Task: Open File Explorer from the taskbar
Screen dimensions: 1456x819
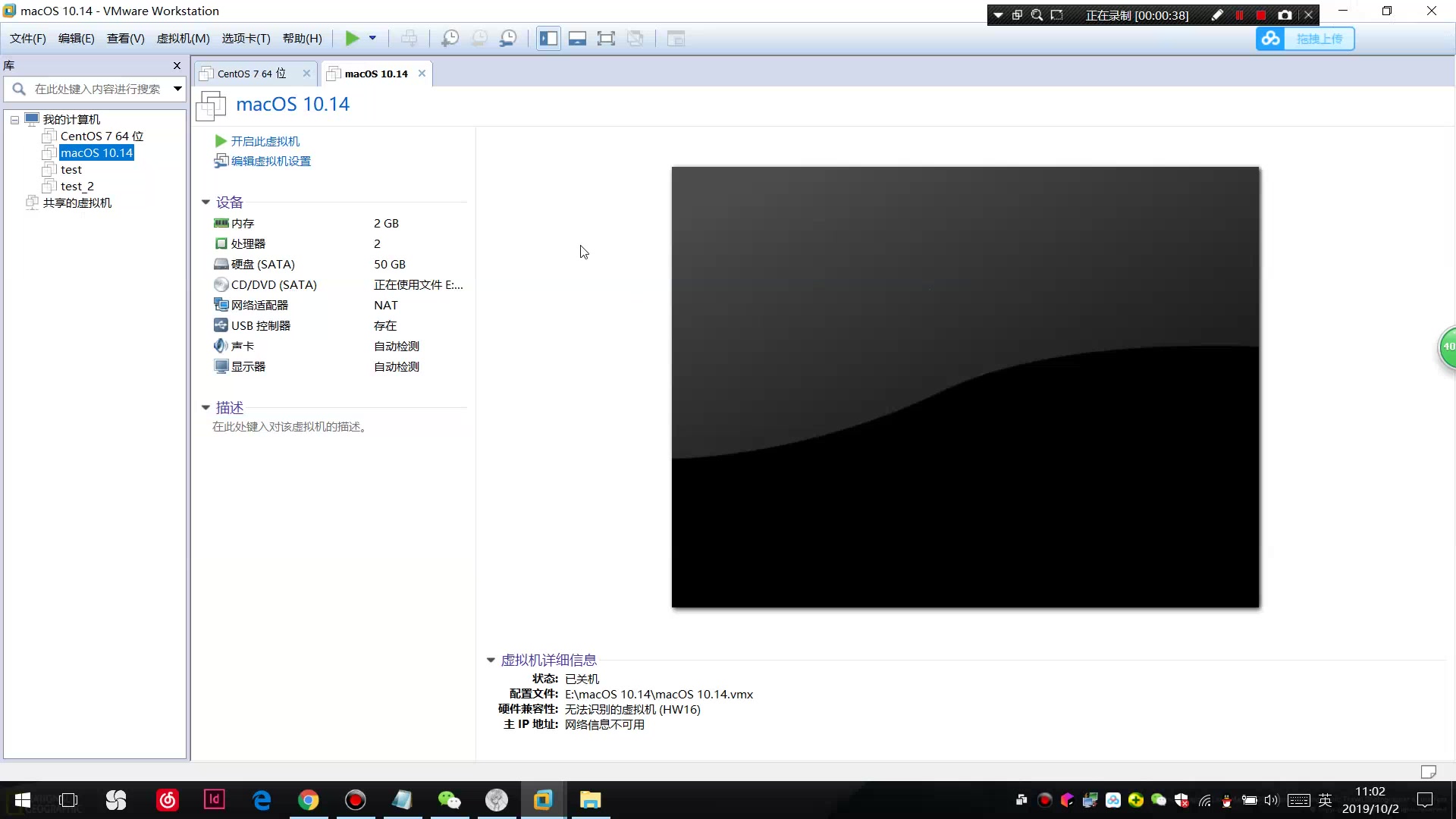Action: click(590, 800)
